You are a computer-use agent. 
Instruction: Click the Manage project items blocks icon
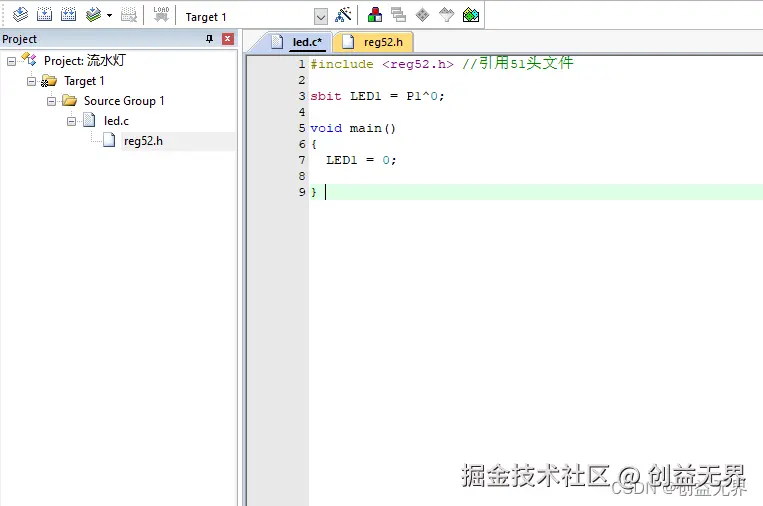pyautogui.click(x=375, y=15)
